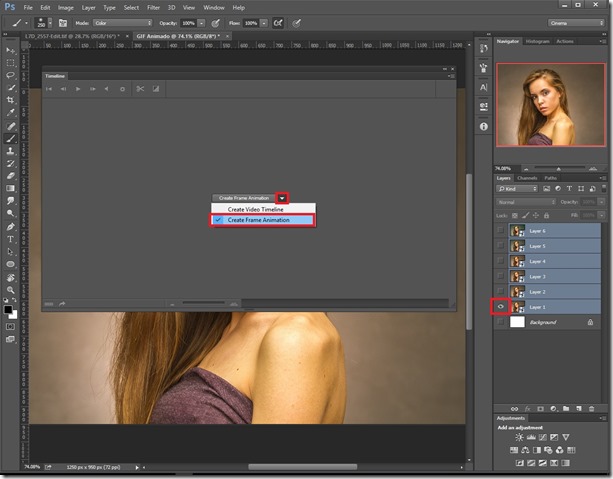Show Layer 3 visibility box
Viewport: 613px width, 479px height.
tap(500, 276)
